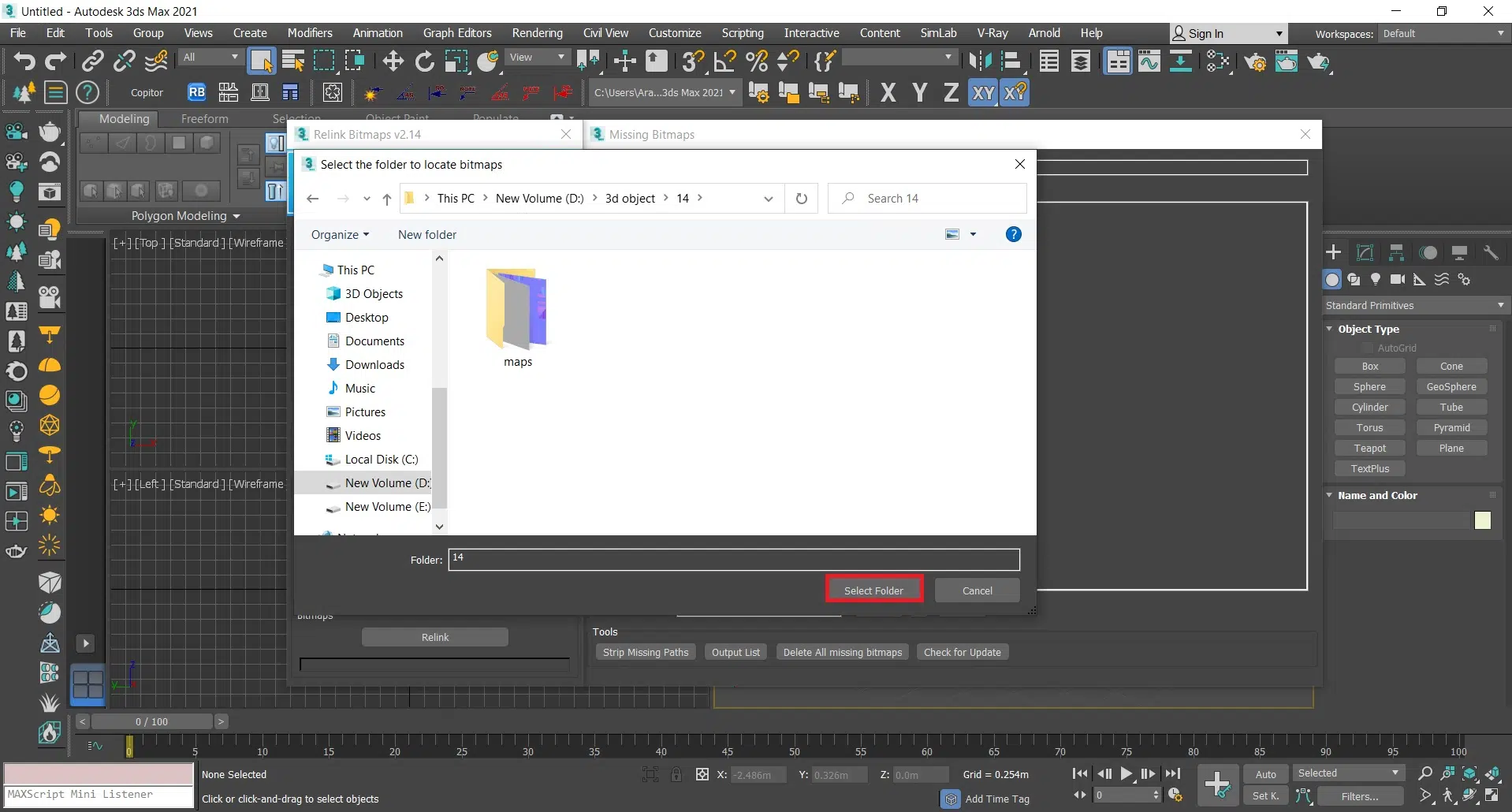
Task: Open the Render Setup teapot icon
Action: [x=1255, y=61]
